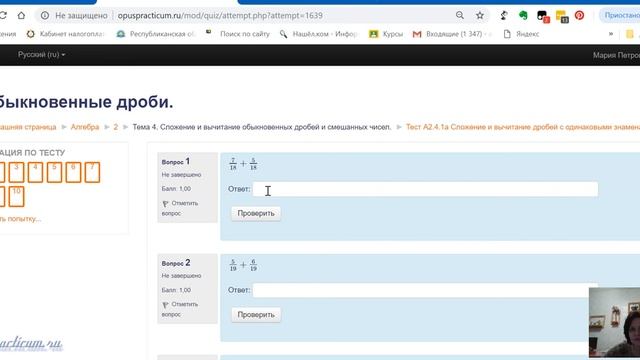Flag question 1 with 'Отметить вопрос'
This screenshot has height=360, width=640.
pyautogui.click(x=180, y=208)
